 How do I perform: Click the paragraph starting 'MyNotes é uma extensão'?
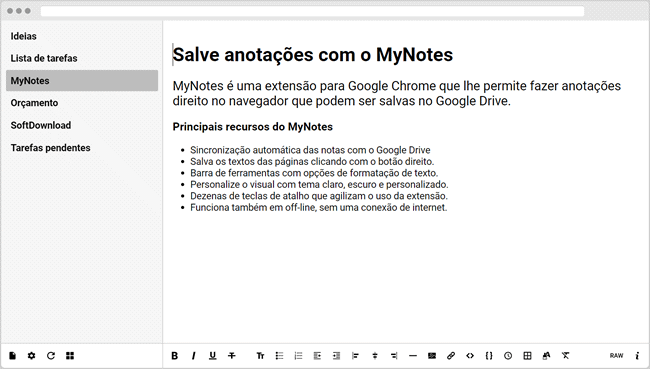(397, 93)
